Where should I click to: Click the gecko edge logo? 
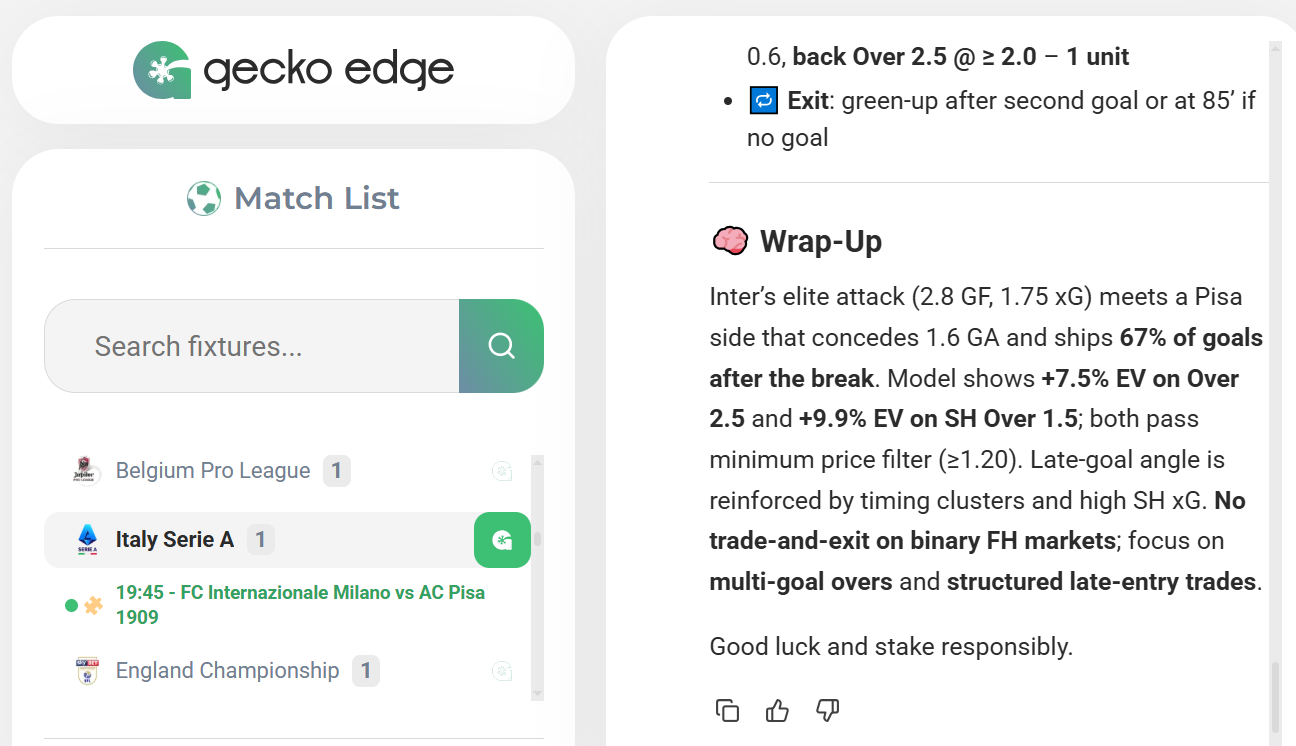point(293,70)
